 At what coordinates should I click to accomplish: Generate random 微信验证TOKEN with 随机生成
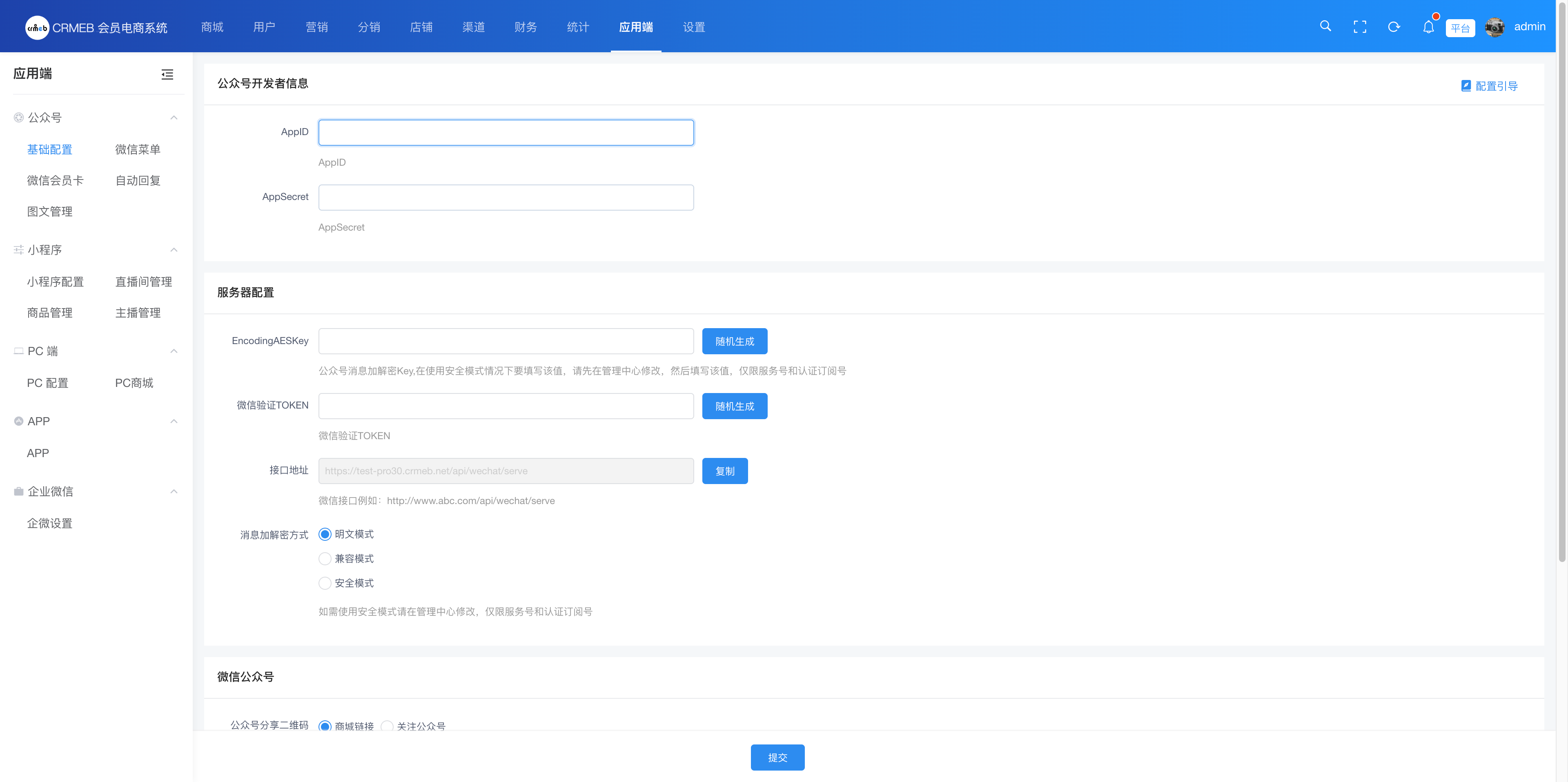coord(735,407)
